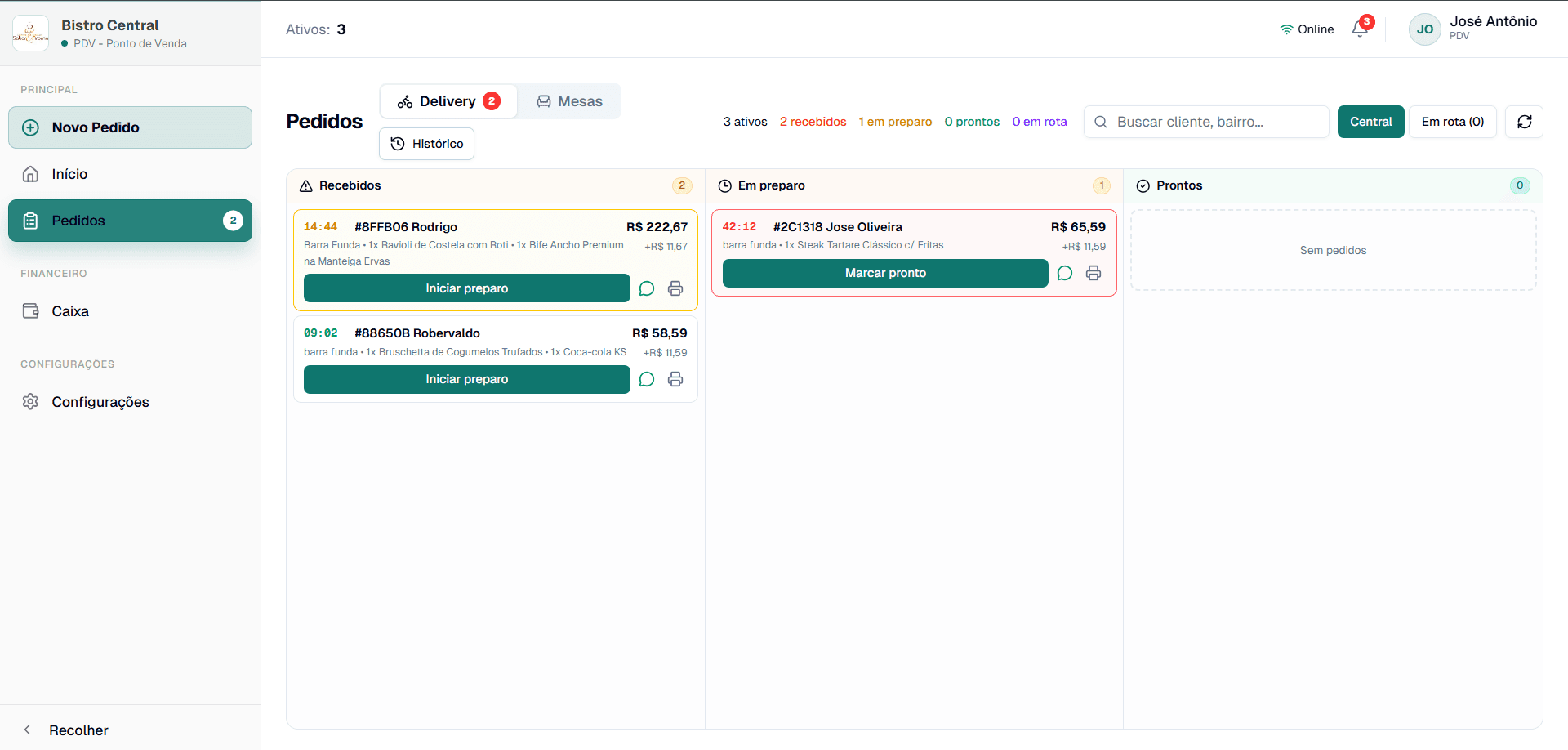
Task: Print Robervaldo's order #88650B
Action: pos(675,379)
